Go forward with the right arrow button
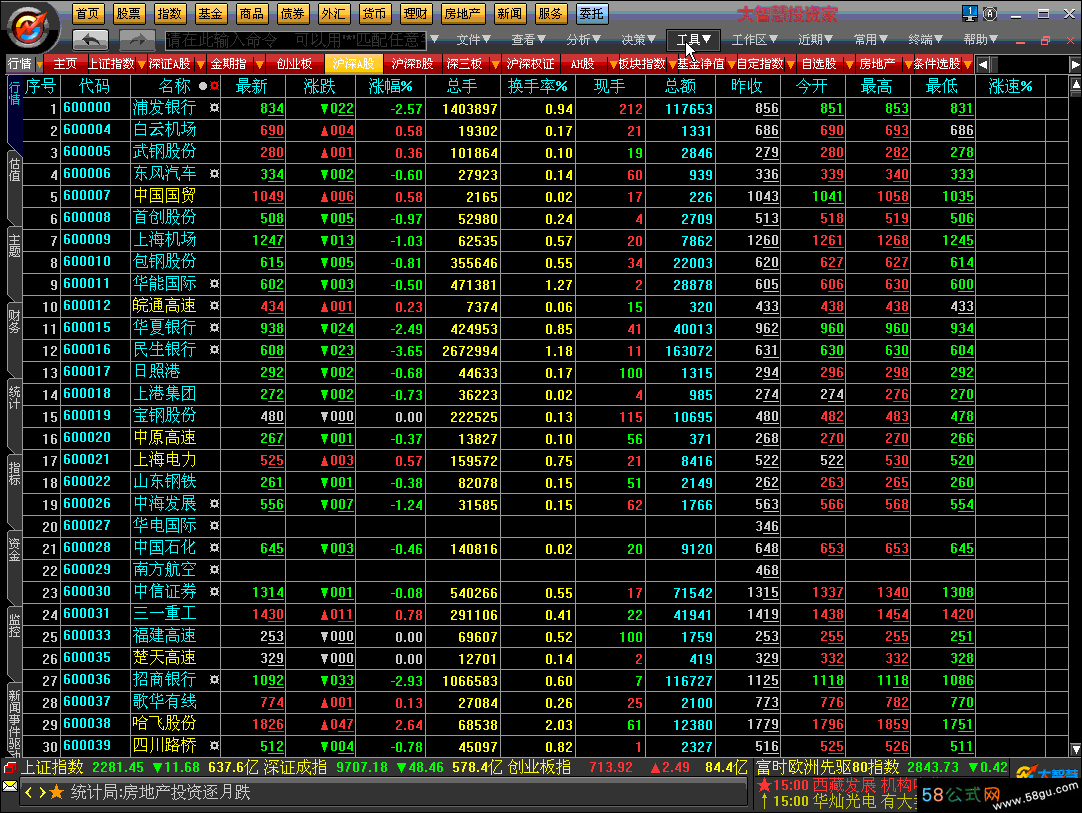 pos(137,39)
